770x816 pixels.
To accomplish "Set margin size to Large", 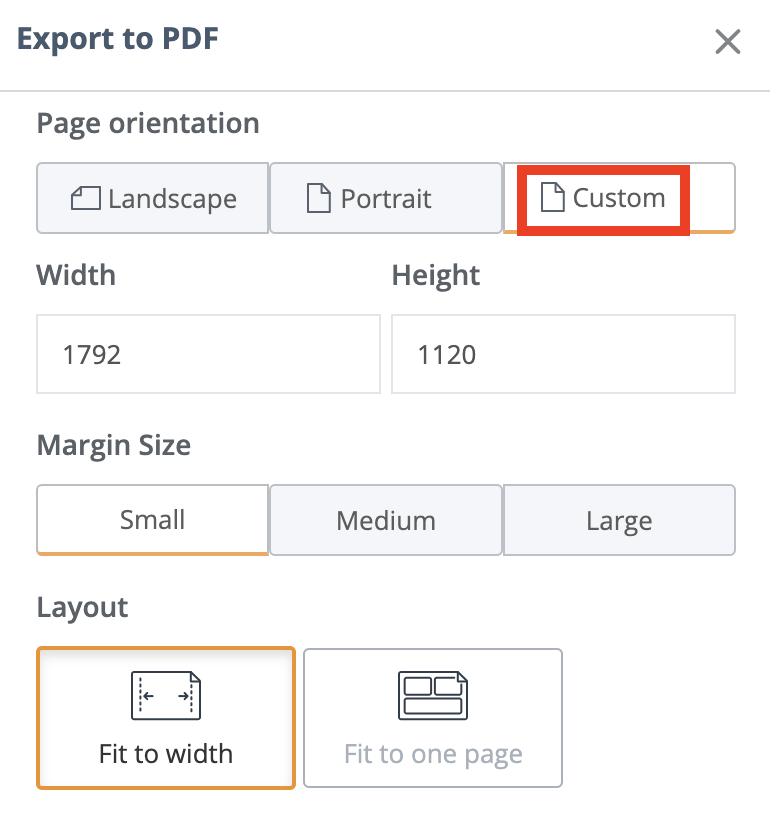I will [619, 520].
